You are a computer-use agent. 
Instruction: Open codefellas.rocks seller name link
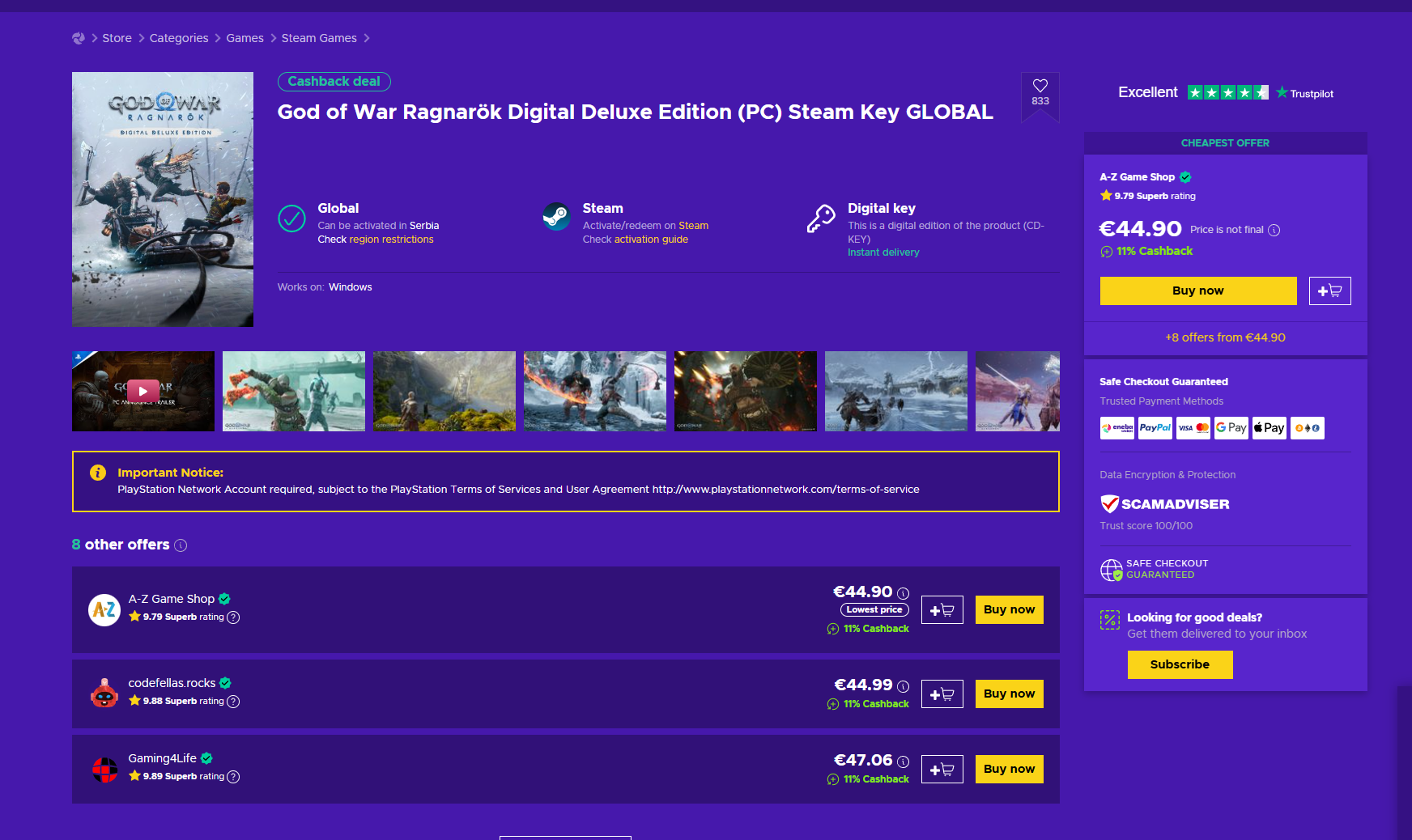point(172,683)
